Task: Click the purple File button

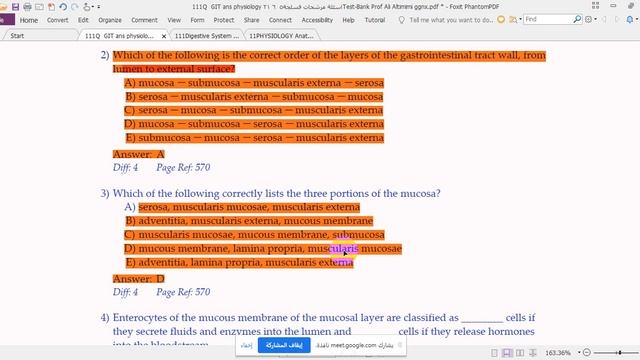Action: pos(7,20)
